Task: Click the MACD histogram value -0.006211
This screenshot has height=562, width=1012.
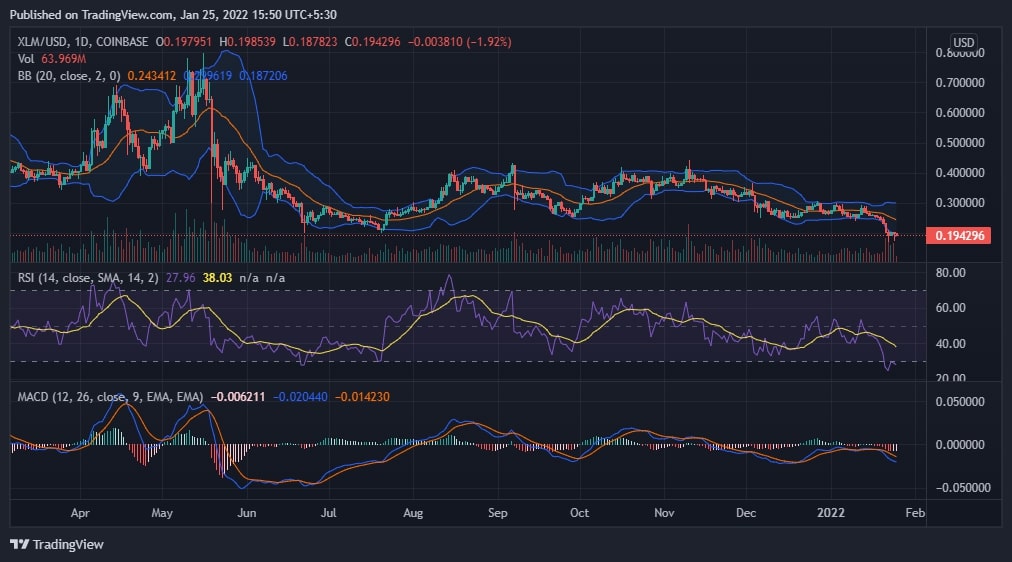Action: coord(238,397)
